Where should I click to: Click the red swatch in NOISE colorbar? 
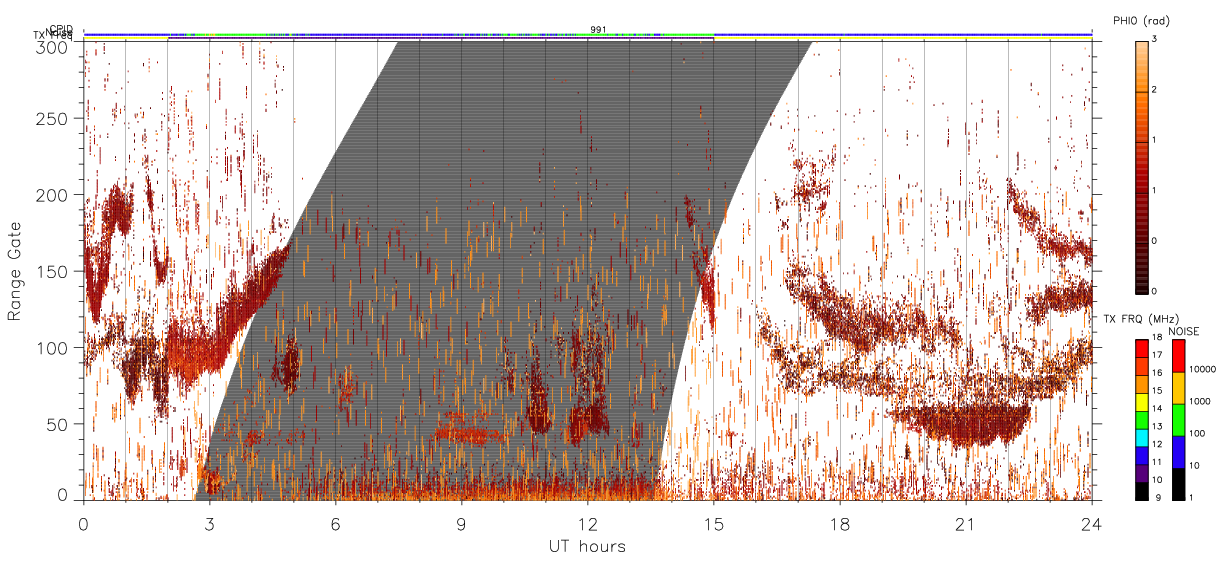[1179, 356]
